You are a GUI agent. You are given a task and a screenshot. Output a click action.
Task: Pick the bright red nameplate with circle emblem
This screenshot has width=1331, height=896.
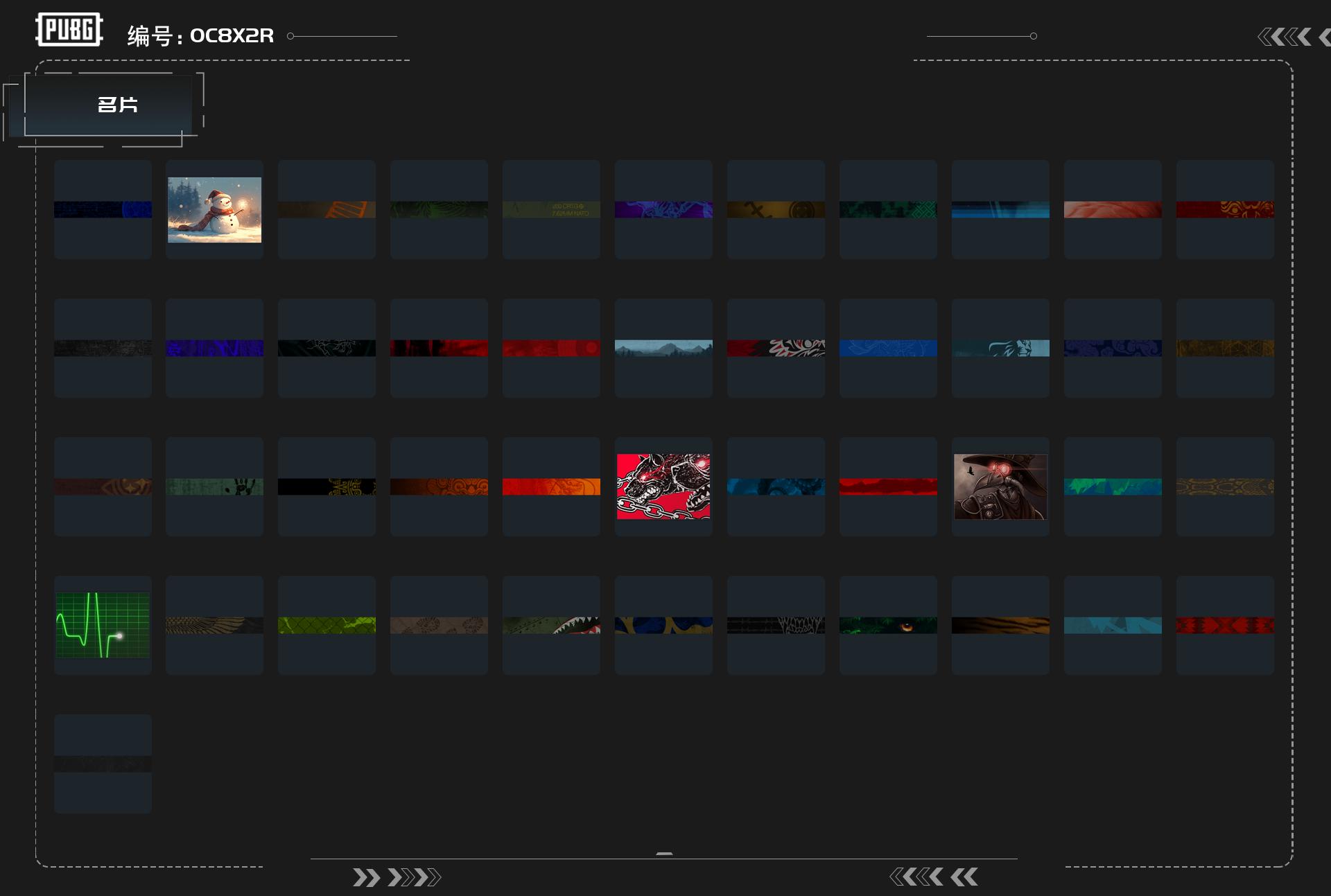click(x=551, y=348)
